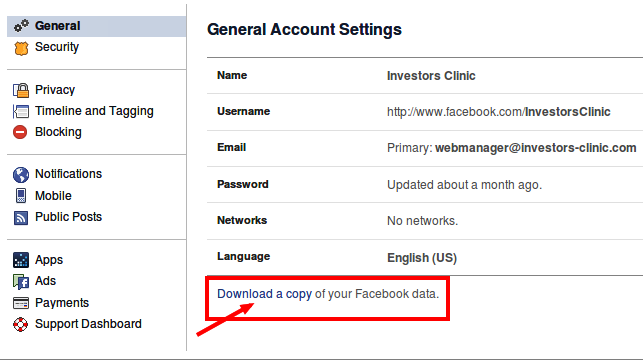Click the Mobile phone icon
Viewport: 643px width, 360px height.
click(x=21, y=196)
